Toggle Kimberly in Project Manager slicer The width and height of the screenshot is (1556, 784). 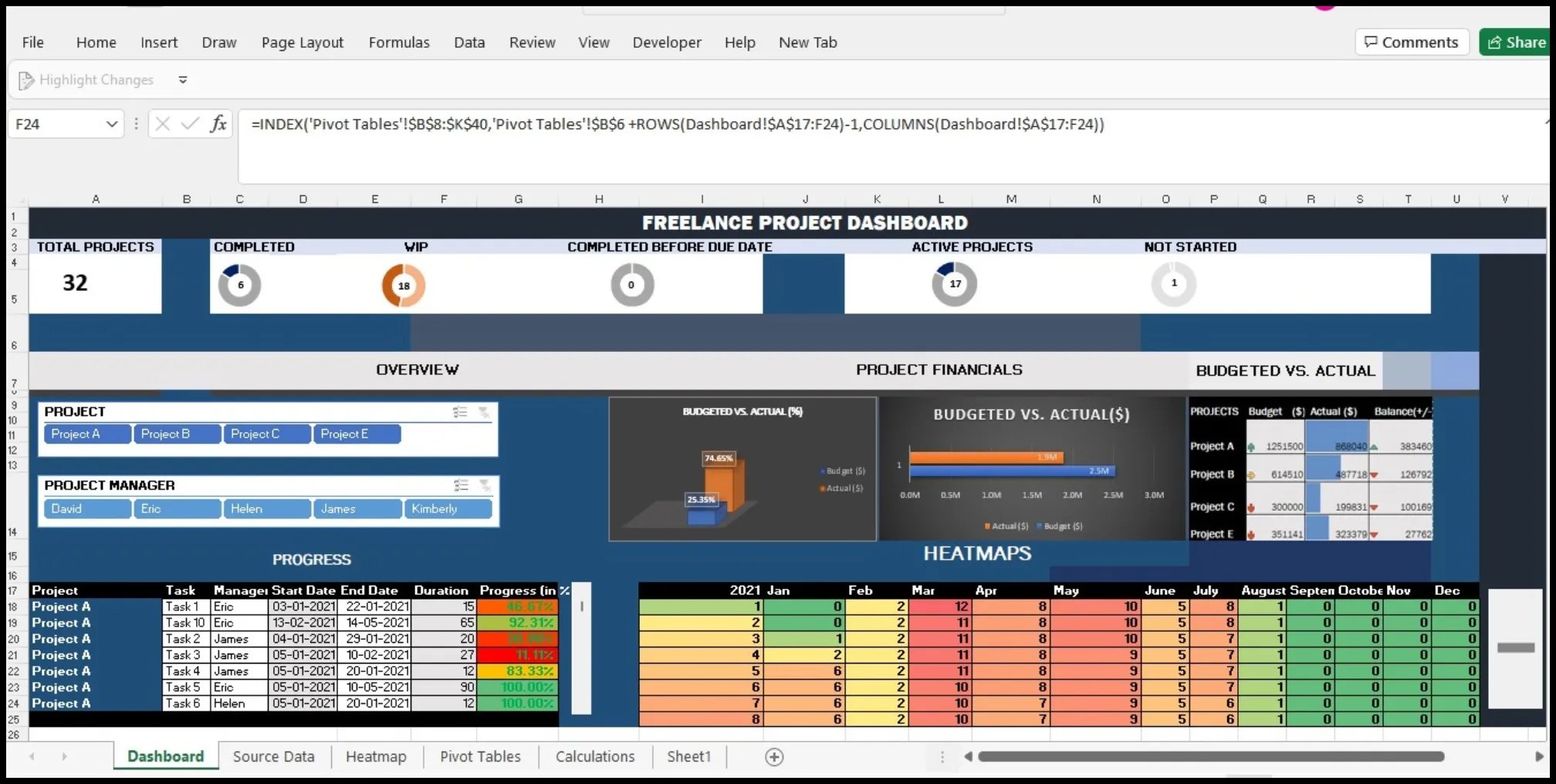tap(448, 509)
